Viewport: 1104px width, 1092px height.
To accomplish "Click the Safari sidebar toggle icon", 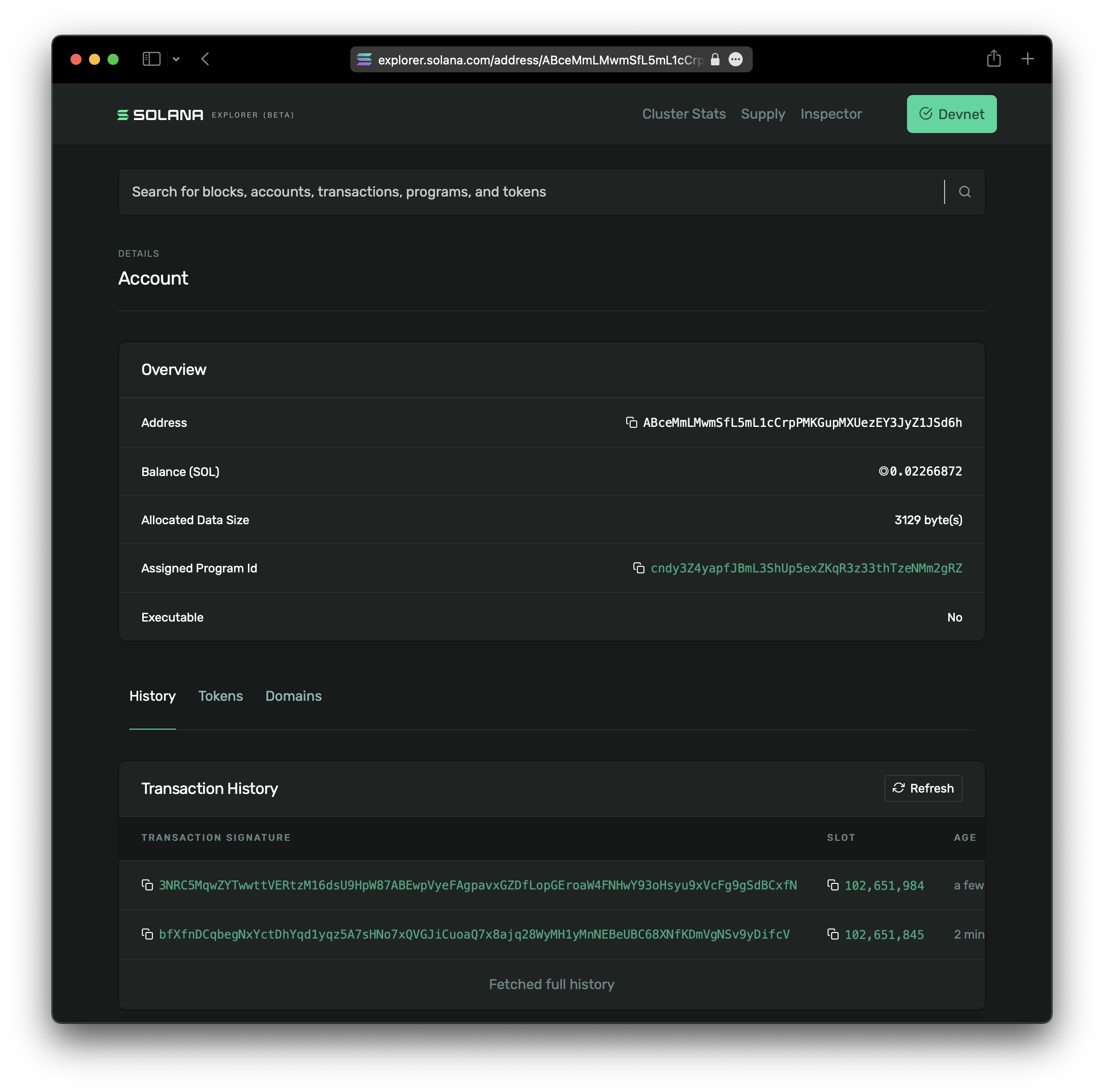I will (x=152, y=59).
